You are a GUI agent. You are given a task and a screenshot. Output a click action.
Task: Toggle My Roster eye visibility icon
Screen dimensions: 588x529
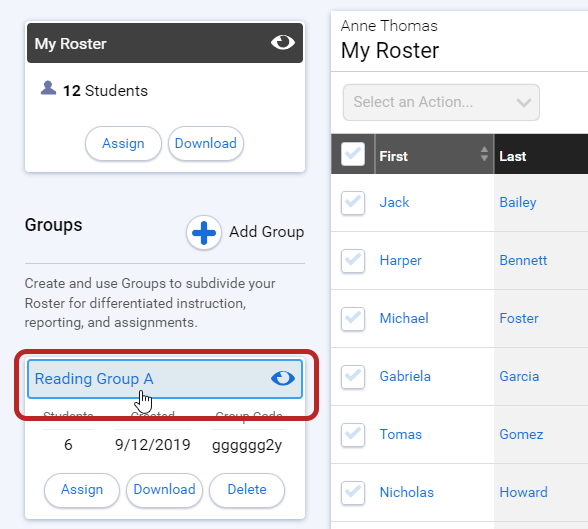coord(283,42)
